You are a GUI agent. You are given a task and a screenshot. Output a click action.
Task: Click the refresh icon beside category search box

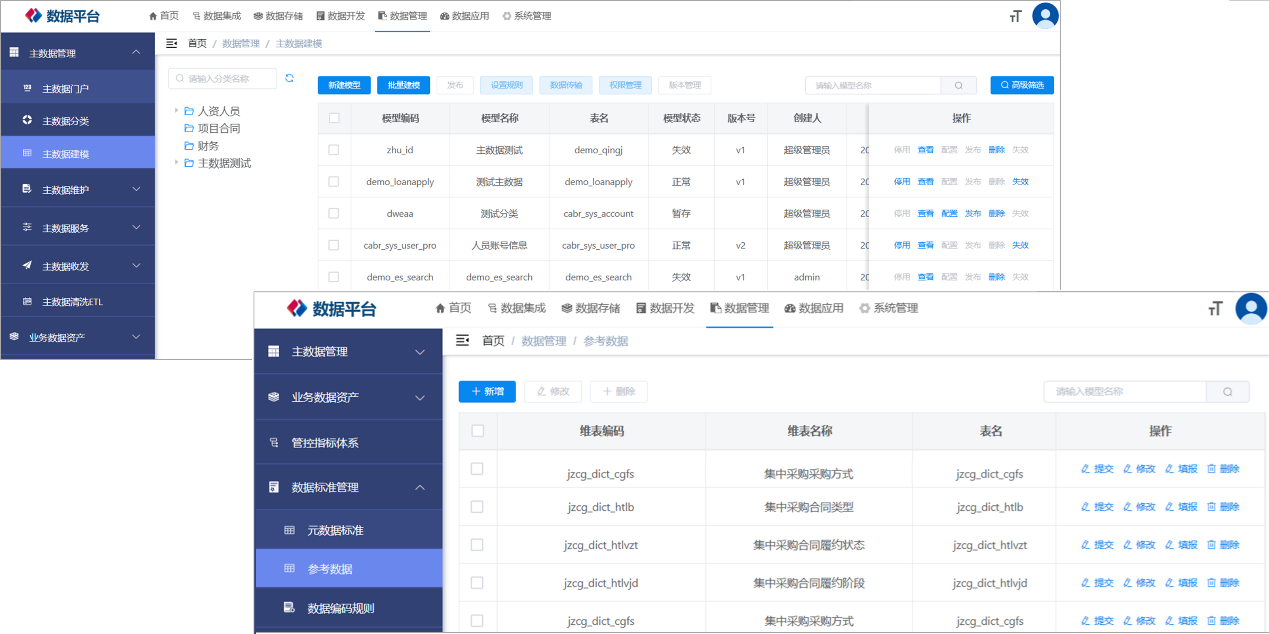(x=290, y=78)
